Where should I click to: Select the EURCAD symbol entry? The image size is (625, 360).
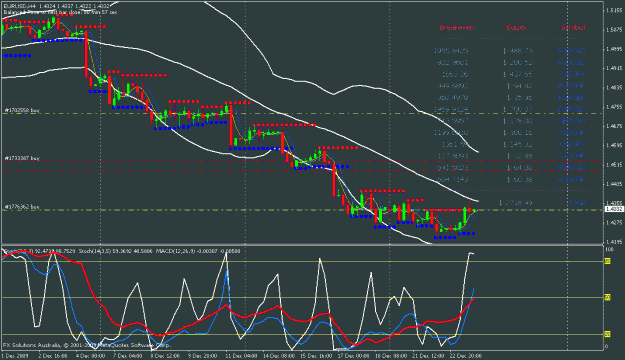click(571, 168)
